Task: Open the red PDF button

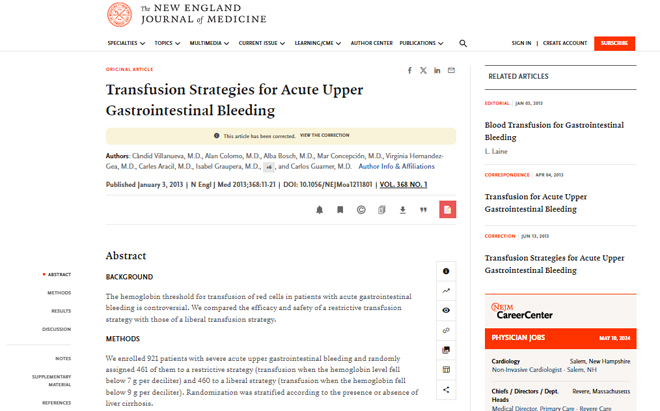Action: 447,209
